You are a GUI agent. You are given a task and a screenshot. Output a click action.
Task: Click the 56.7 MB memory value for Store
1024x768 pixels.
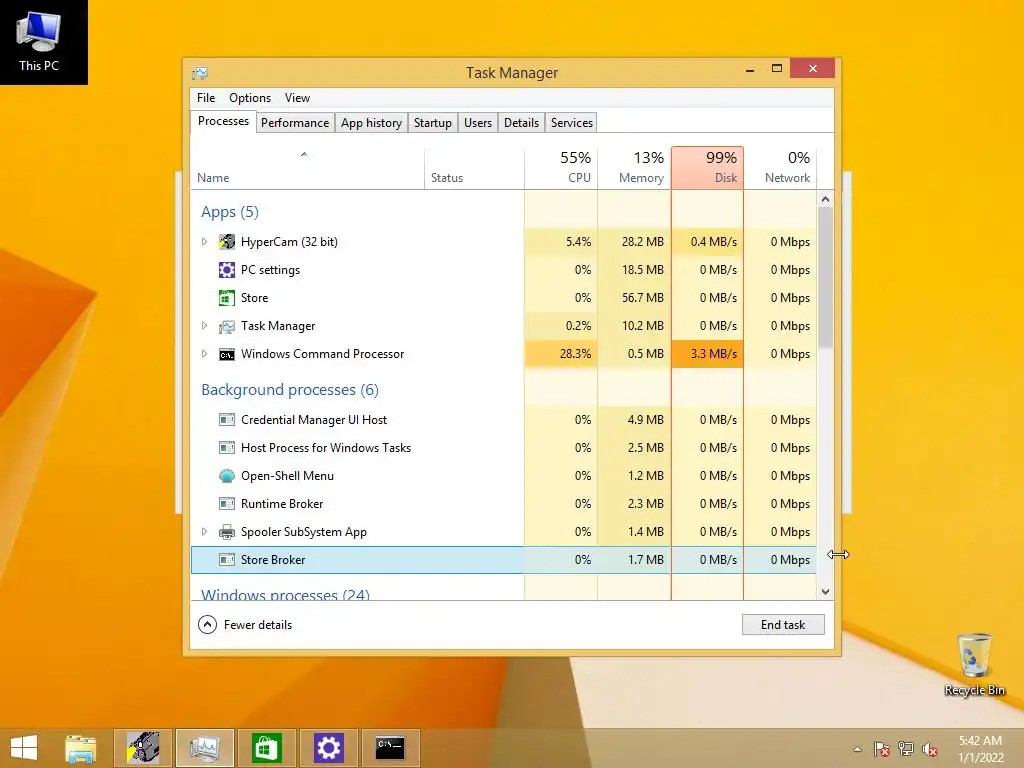click(x=634, y=298)
